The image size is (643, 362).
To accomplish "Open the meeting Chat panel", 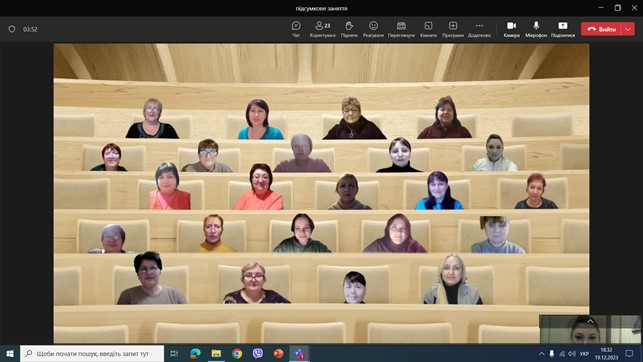I will pyautogui.click(x=296, y=29).
